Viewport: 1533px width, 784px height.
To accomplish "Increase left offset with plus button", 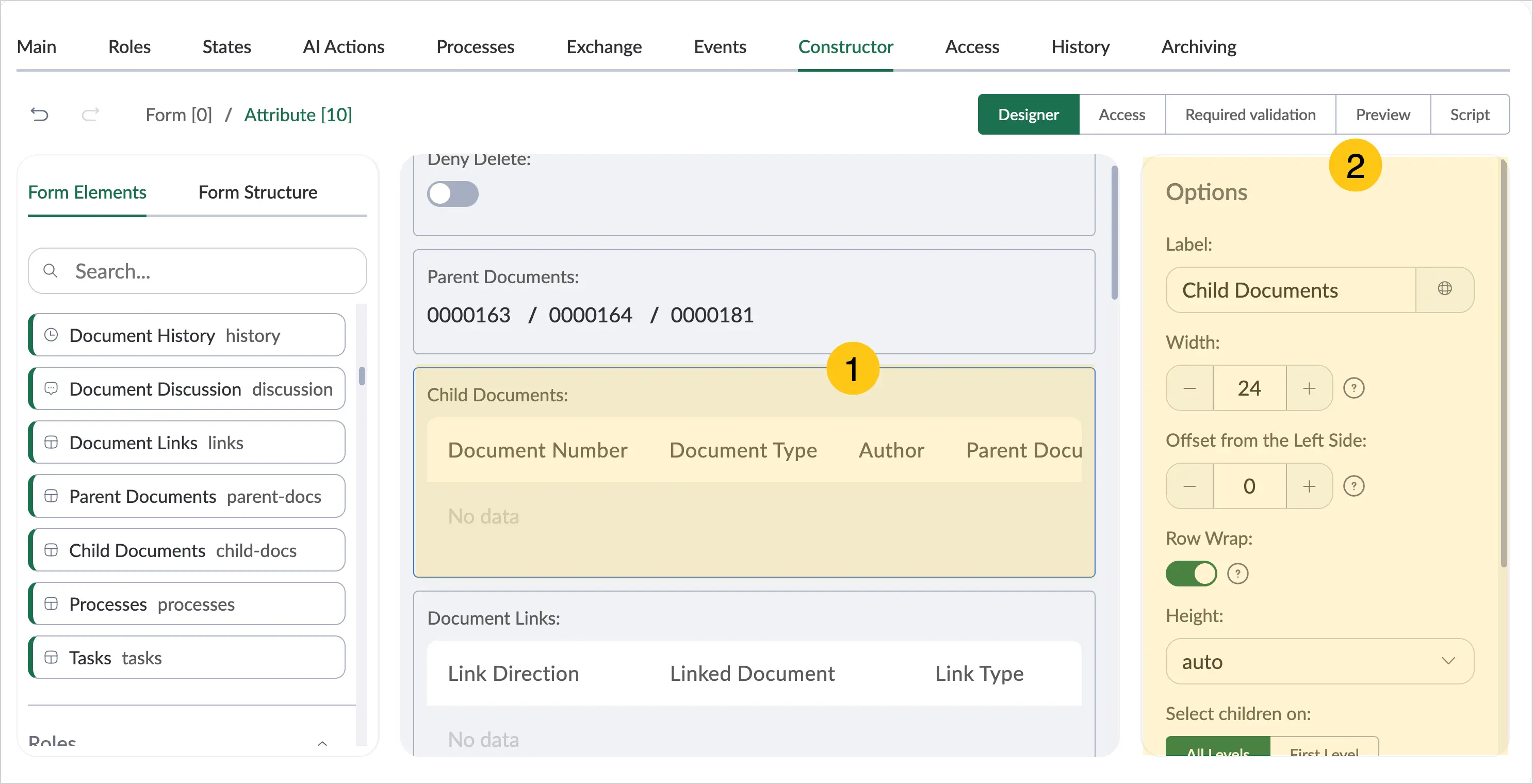I will pyautogui.click(x=1309, y=486).
